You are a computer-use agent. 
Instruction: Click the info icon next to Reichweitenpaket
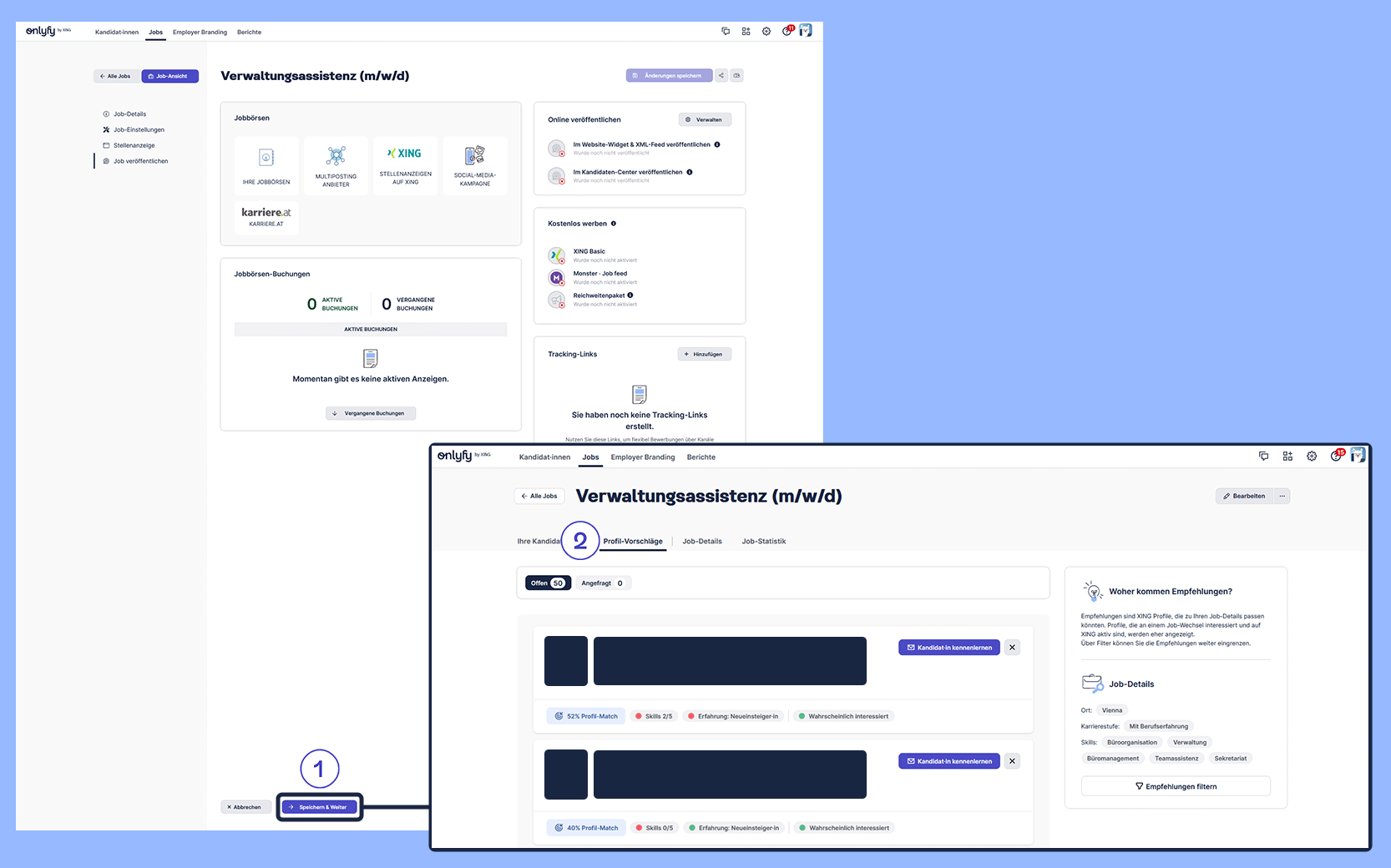click(x=630, y=295)
